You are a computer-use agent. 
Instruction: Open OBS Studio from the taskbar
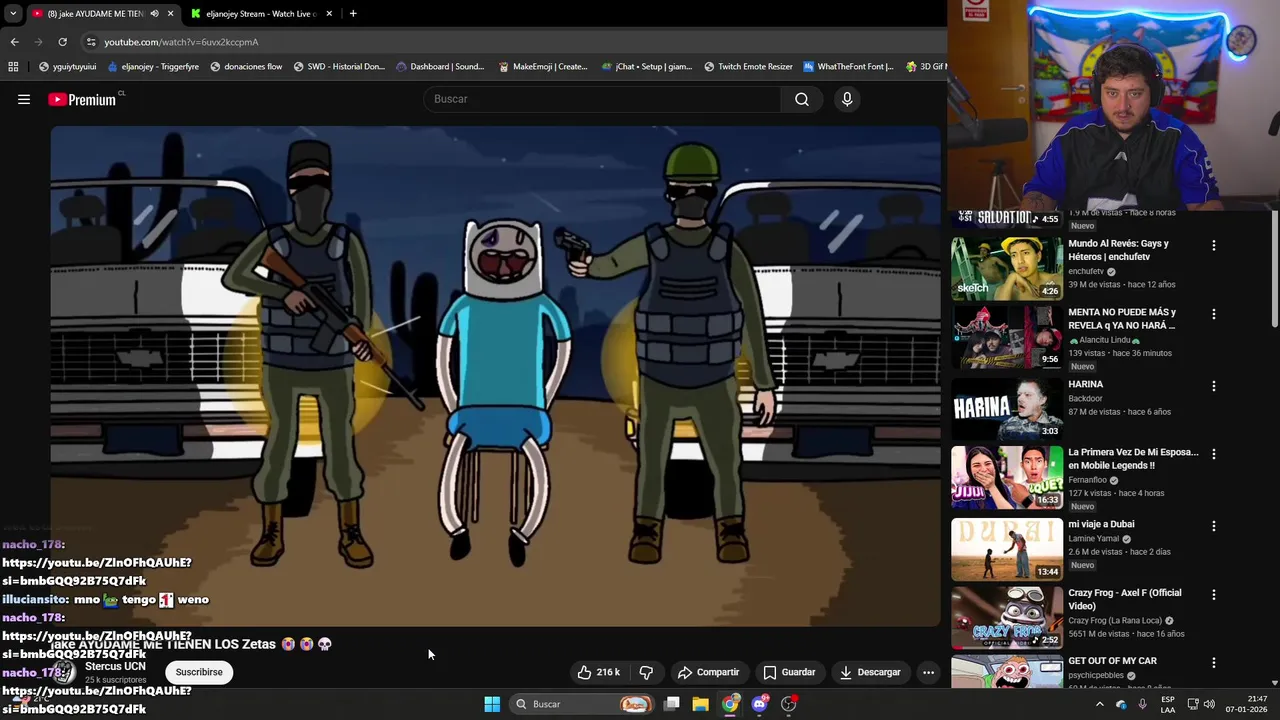coord(789,704)
